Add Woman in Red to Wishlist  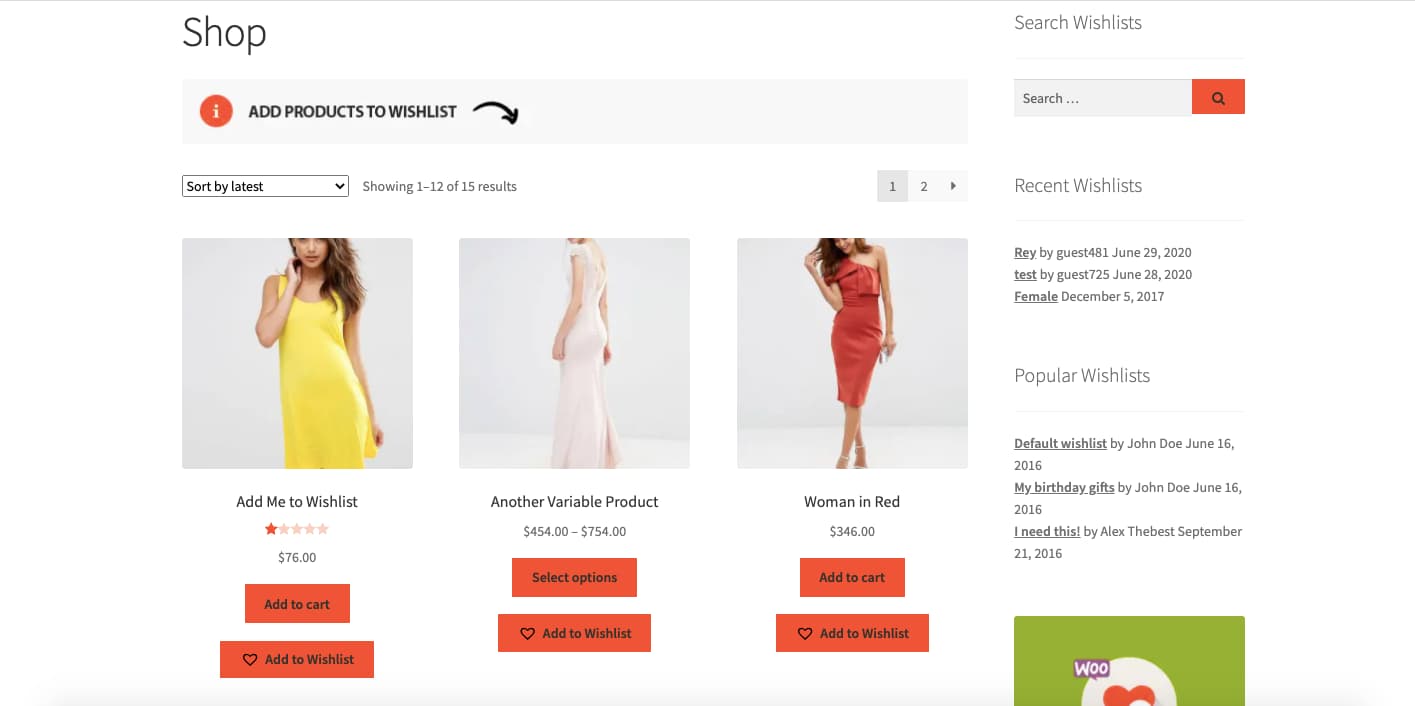coord(852,633)
